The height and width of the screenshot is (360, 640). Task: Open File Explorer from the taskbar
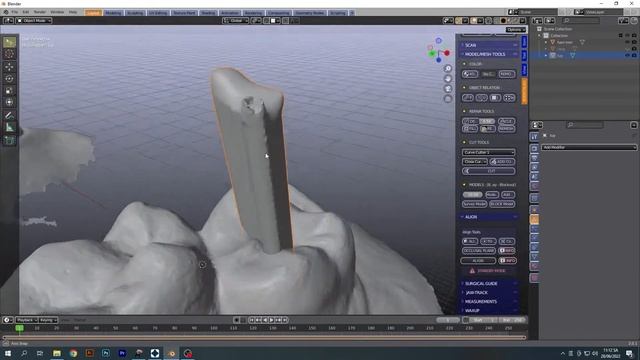click(57, 353)
